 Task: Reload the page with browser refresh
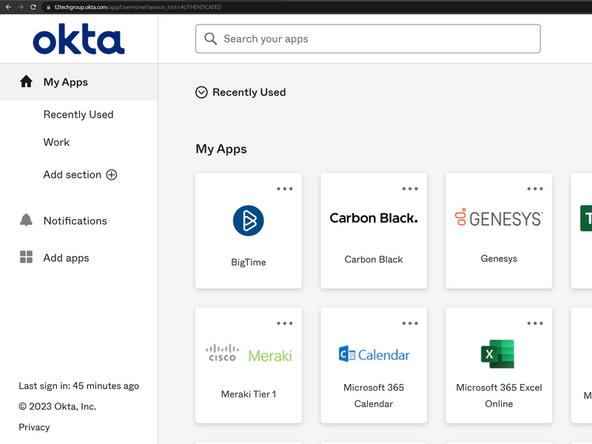click(33, 7)
